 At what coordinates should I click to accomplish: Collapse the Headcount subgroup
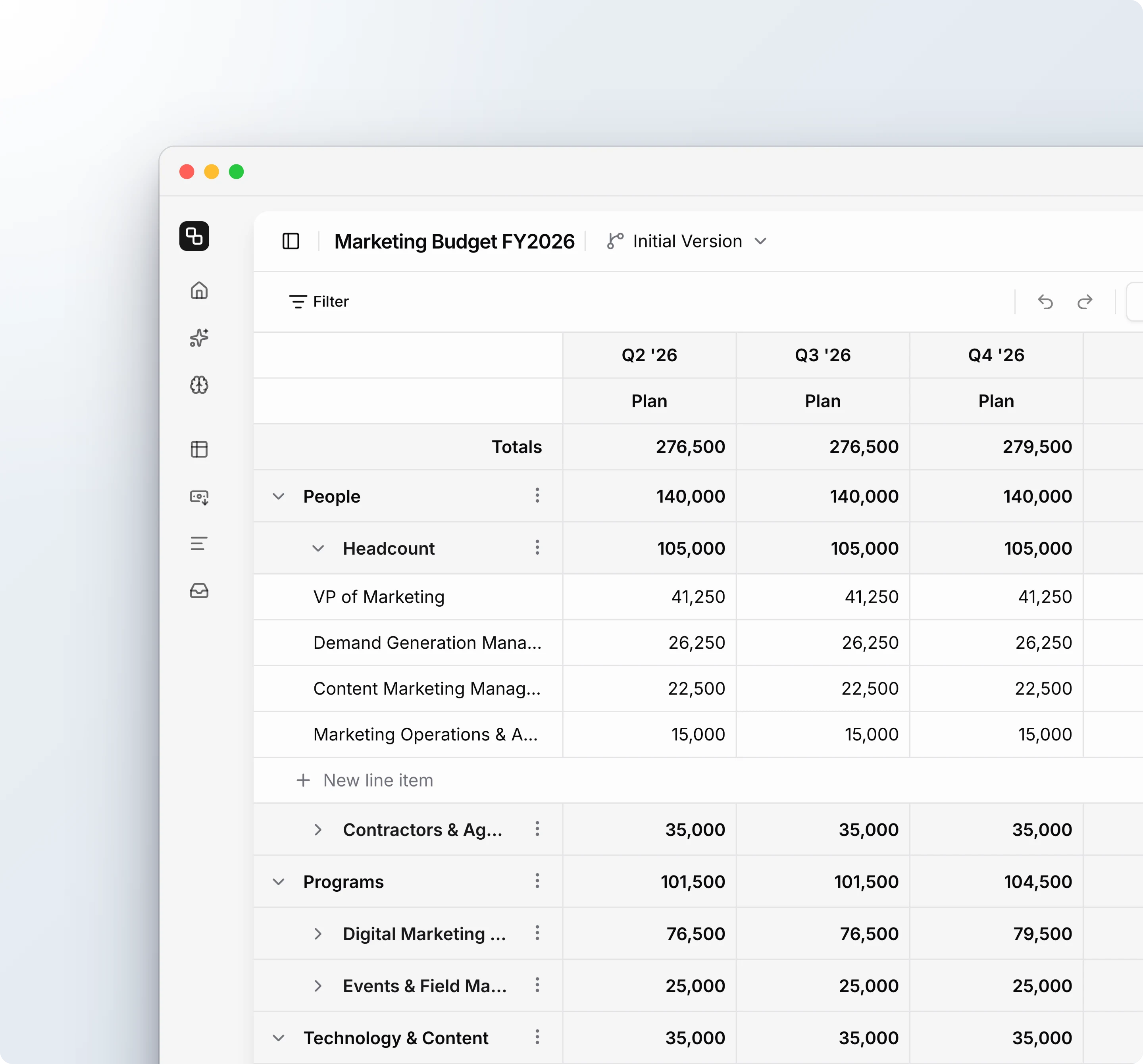[x=318, y=548]
